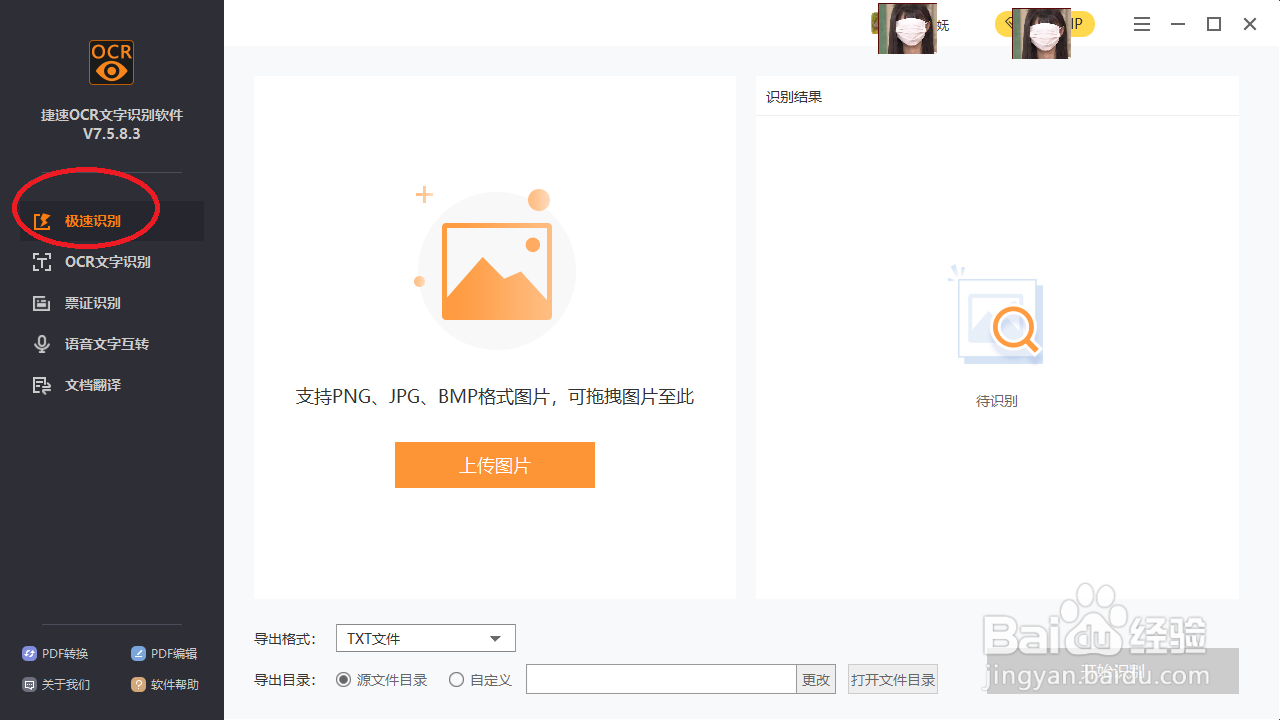Open 软件帮助 software help
The width and height of the screenshot is (1280, 720).
[164, 684]
